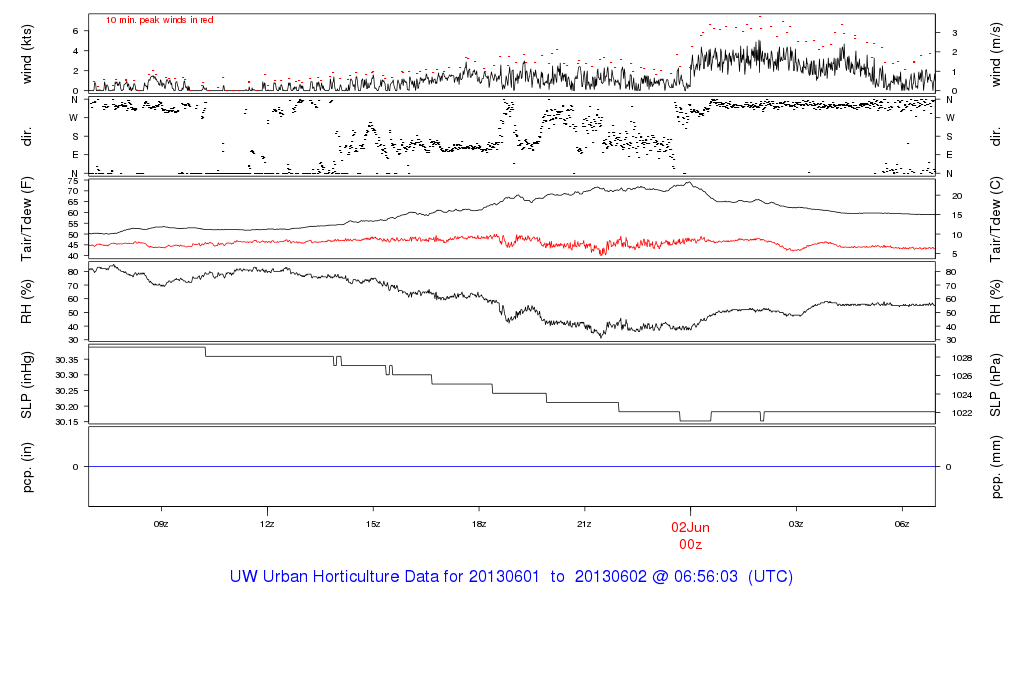Screen dimensions: 1024x700
Task: Click the '1028' hPa tick label
Action: pyautogui.click(x=962, y=358)
